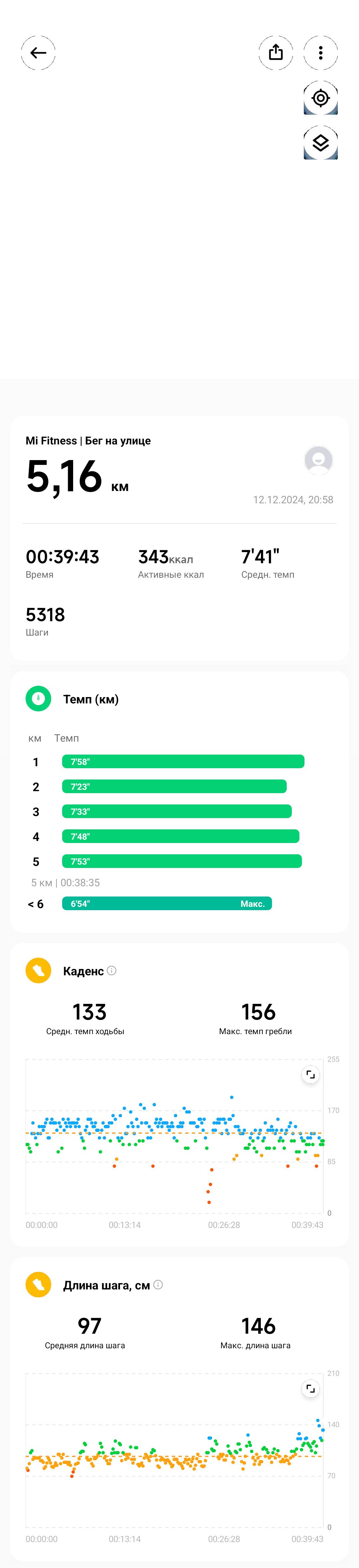359x1568 pixels.
Task: Open the info icon next to Каденс
Action: pos(111,970)
